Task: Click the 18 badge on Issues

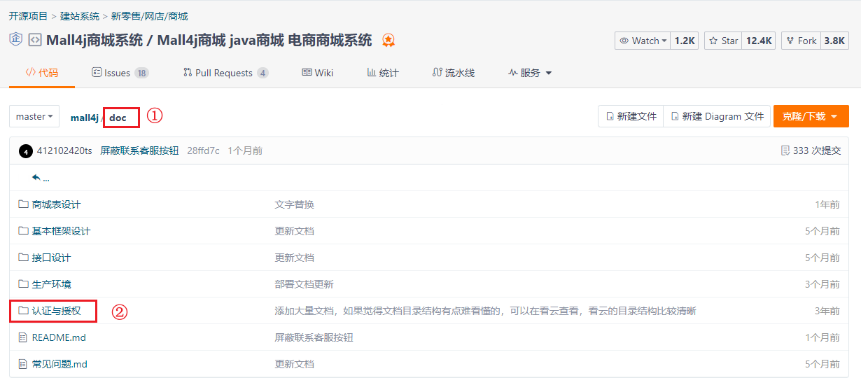Action: [141, 72]
